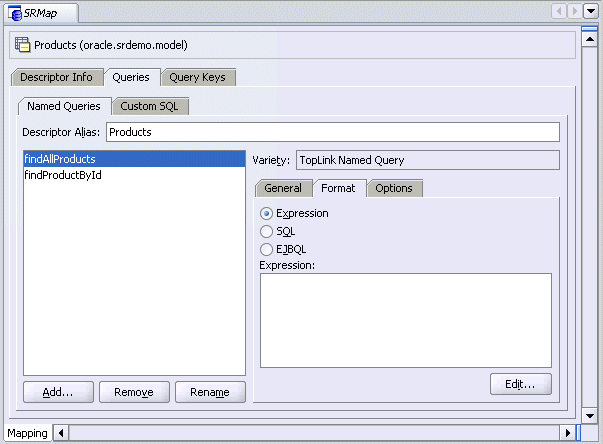603x444 pixels.
Task: Click the vertical scrollbar up arrow
Action: pyautogui.click(x=590, y=39)
